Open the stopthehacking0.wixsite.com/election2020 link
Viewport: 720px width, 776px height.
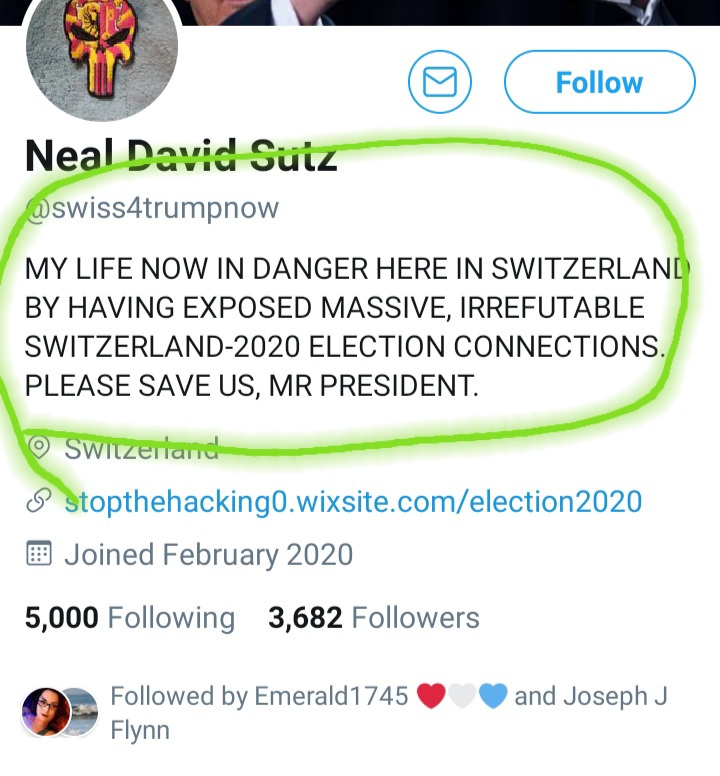353,501
